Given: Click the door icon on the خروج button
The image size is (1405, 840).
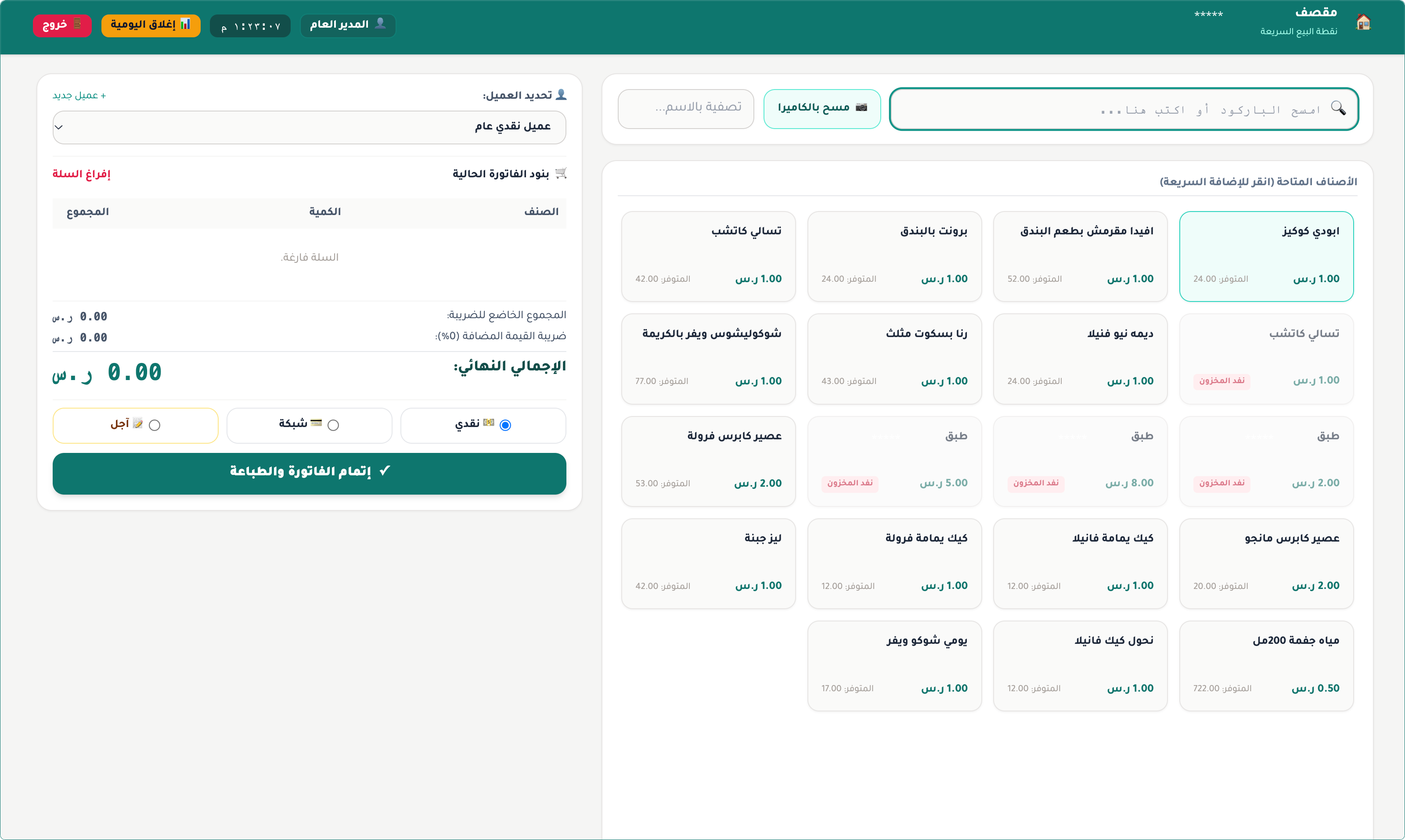Looking at the screenshot, I should 78,24.
